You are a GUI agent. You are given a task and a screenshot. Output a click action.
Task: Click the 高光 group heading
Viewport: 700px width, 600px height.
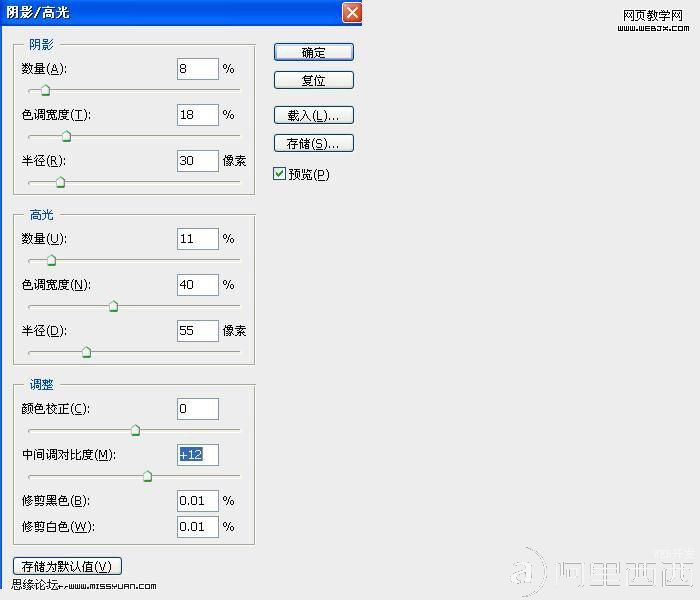coord(41,215)
